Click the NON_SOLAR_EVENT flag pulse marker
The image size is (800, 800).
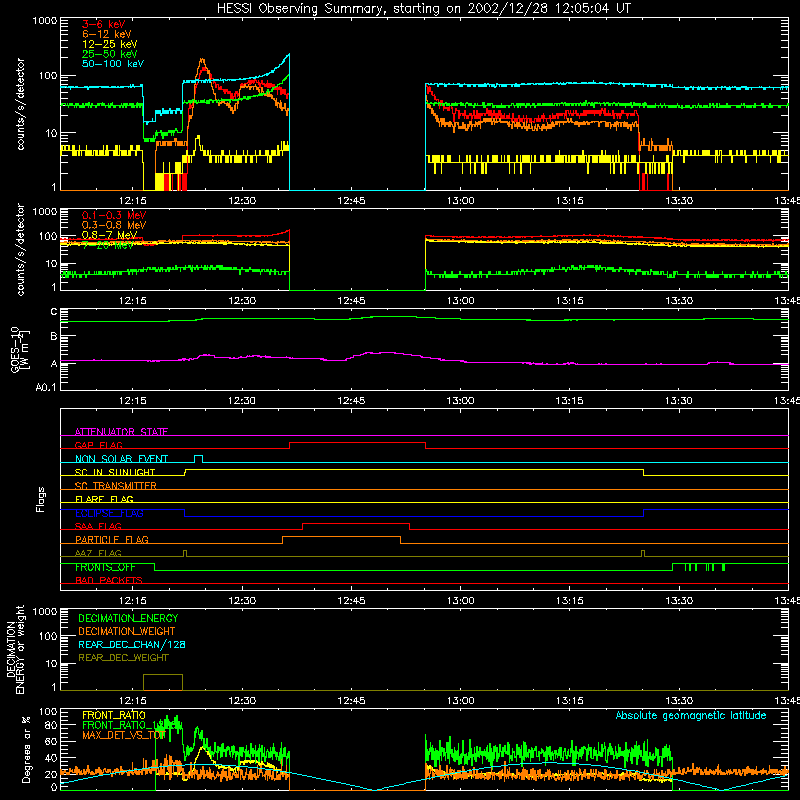pos(198,459)
